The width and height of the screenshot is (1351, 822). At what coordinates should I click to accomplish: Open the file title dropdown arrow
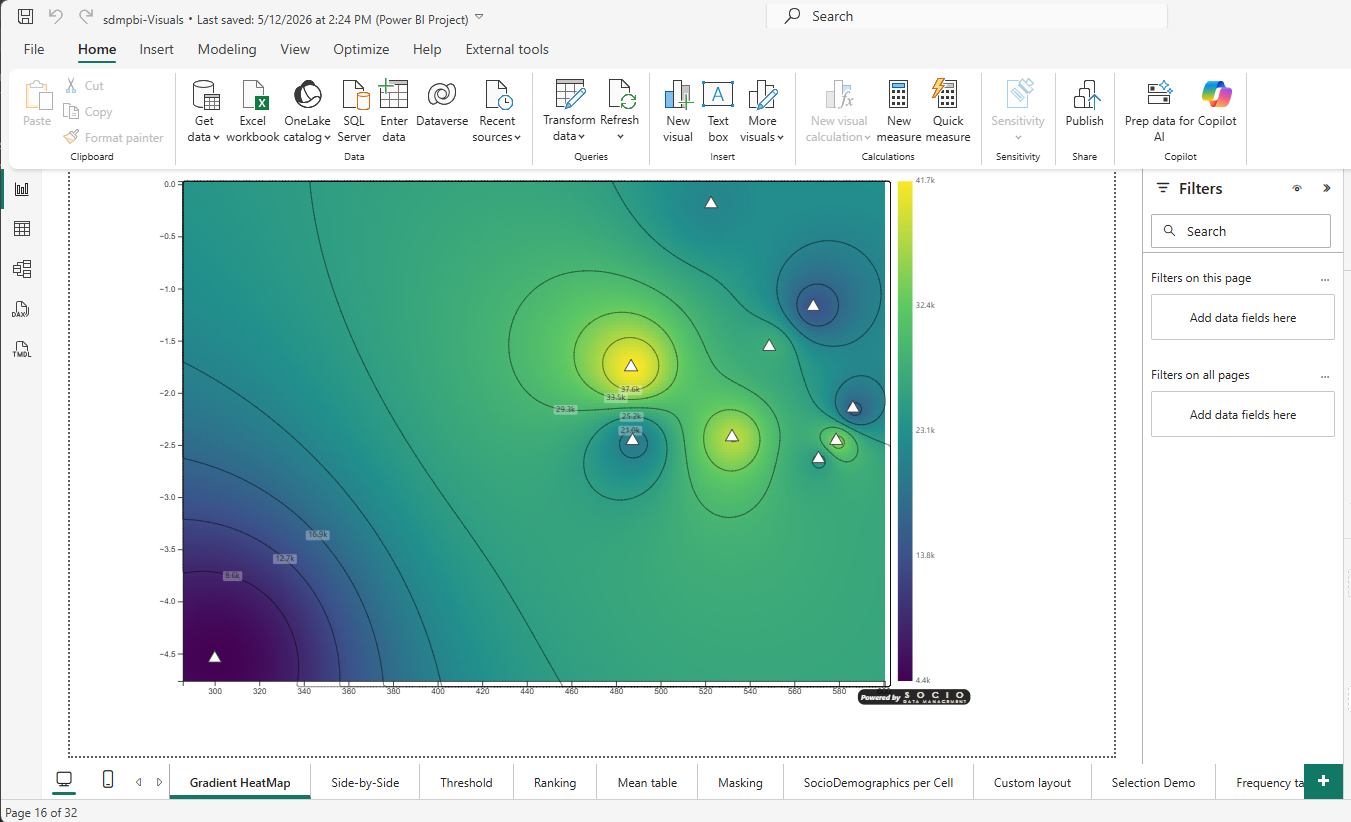[x=479, y=17]
